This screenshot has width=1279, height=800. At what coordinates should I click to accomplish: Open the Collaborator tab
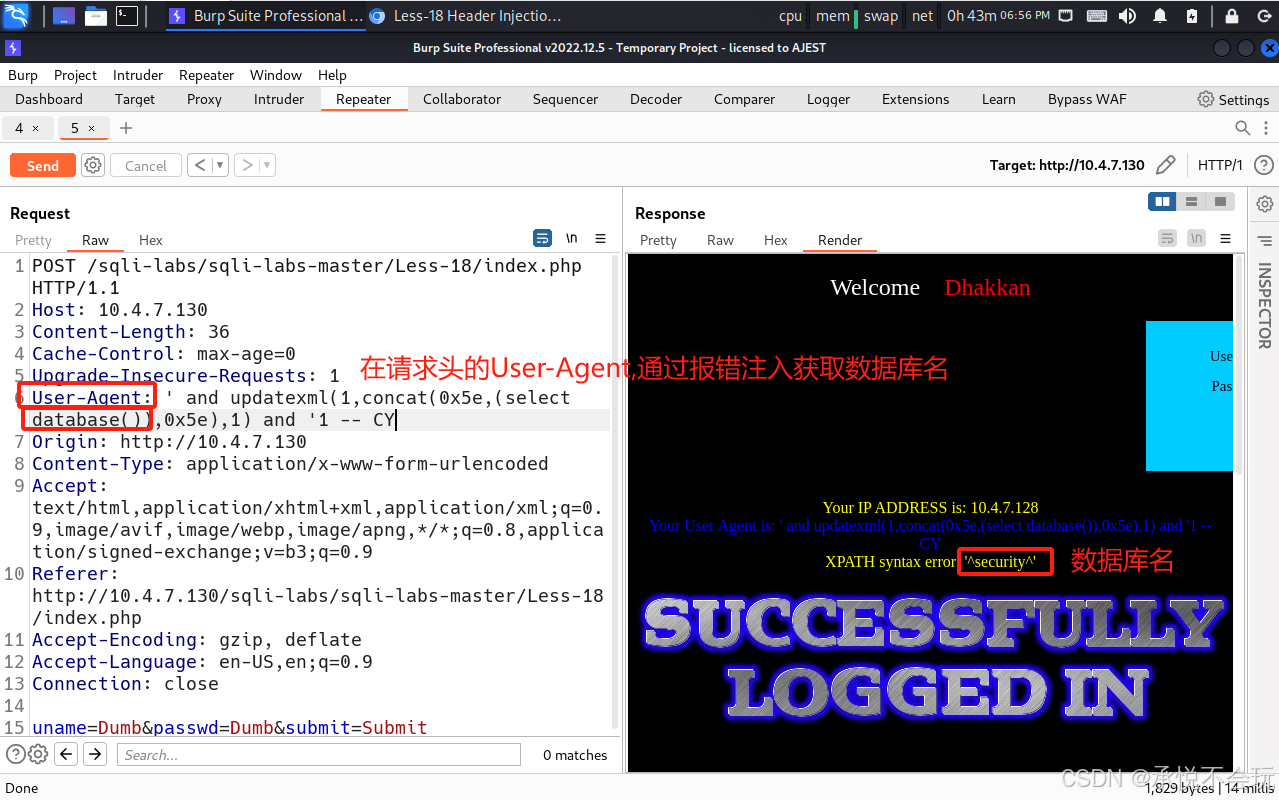pos(462,99)
